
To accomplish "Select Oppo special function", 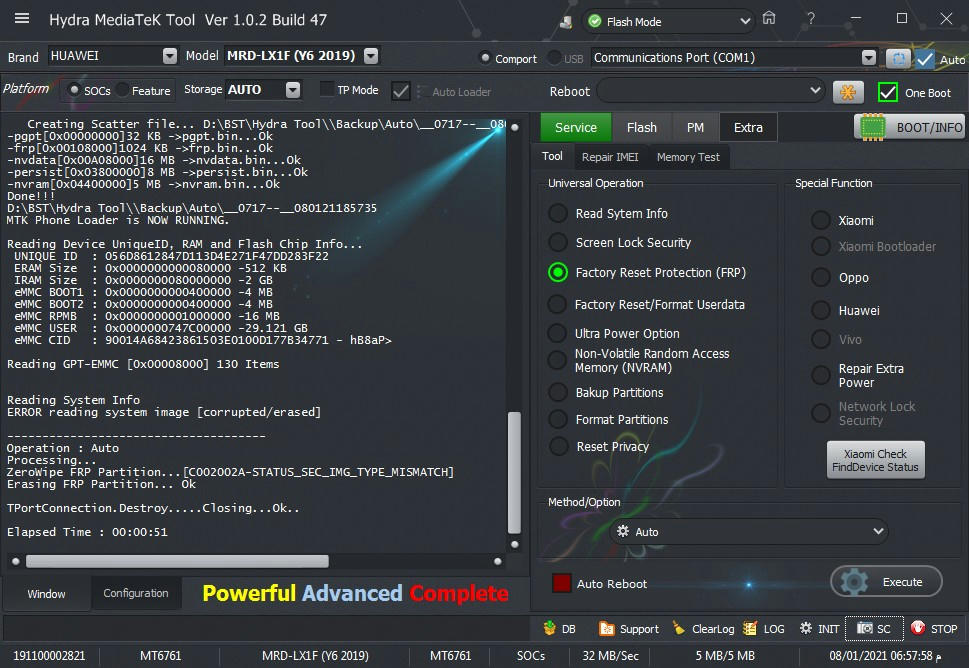I will click(x=820, y=277).
